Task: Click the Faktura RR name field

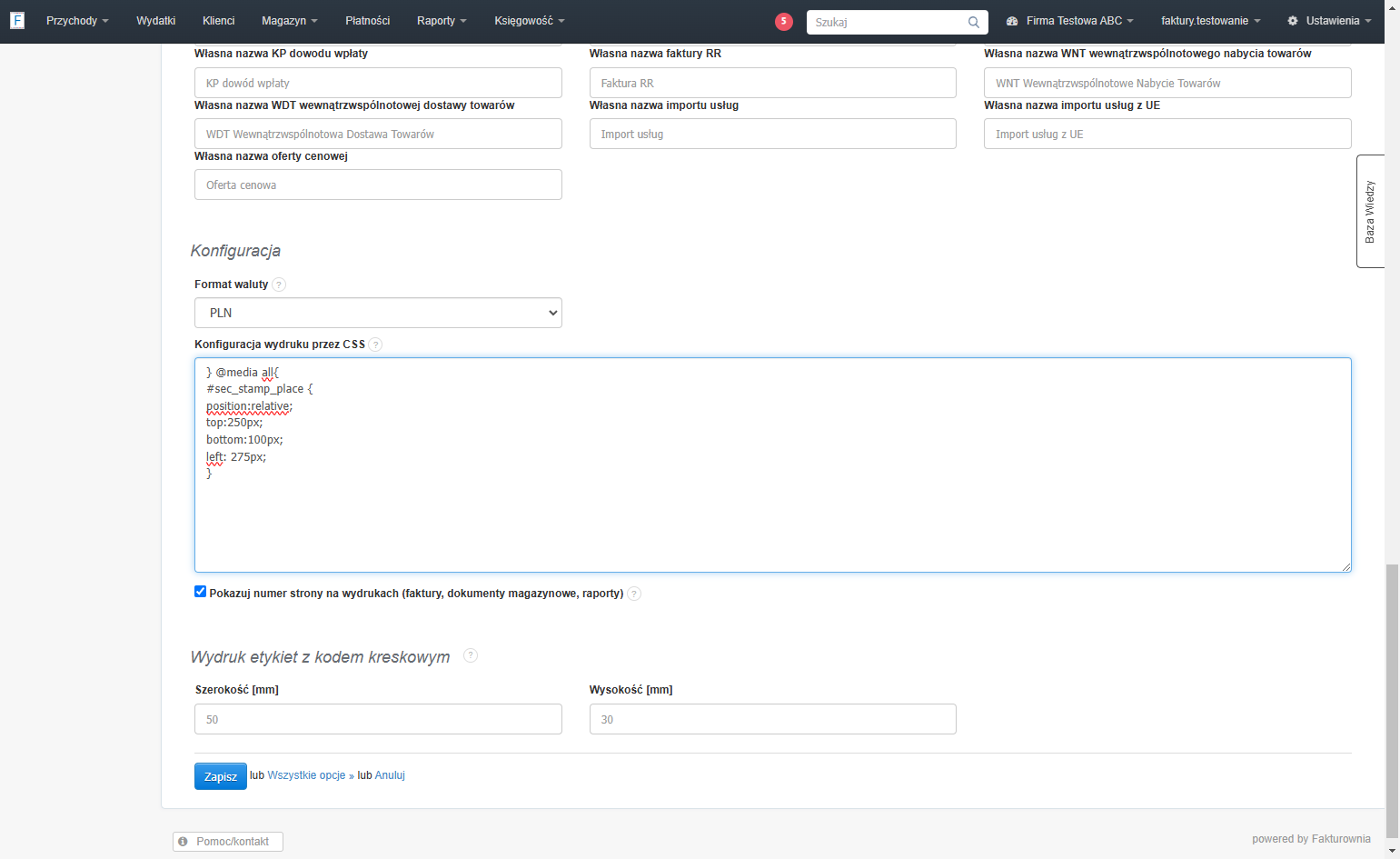Action: [773, 83]
